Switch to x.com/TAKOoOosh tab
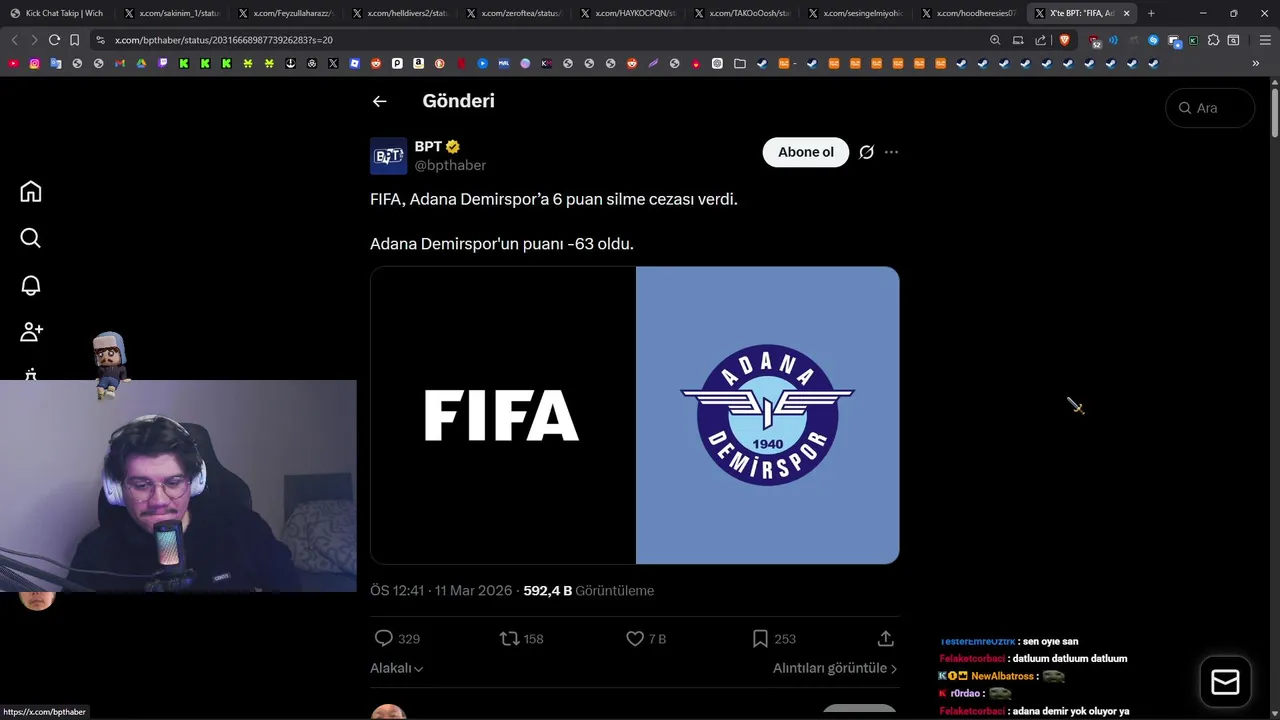1280x720 pixels. pyautogui.click(x=742, y=13)
